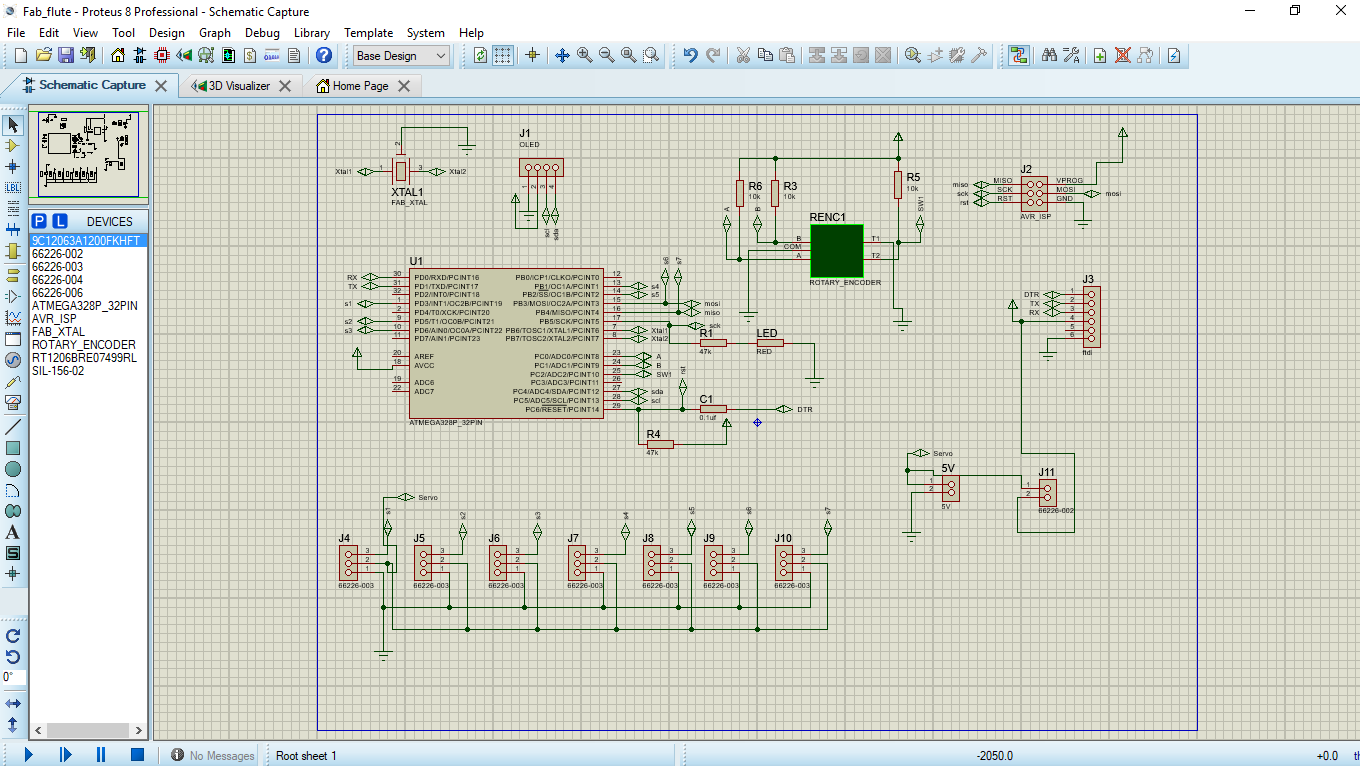Screen dimensions: 1360x766
Task: Select the 2D graphics circle tool
Action: 13,469
